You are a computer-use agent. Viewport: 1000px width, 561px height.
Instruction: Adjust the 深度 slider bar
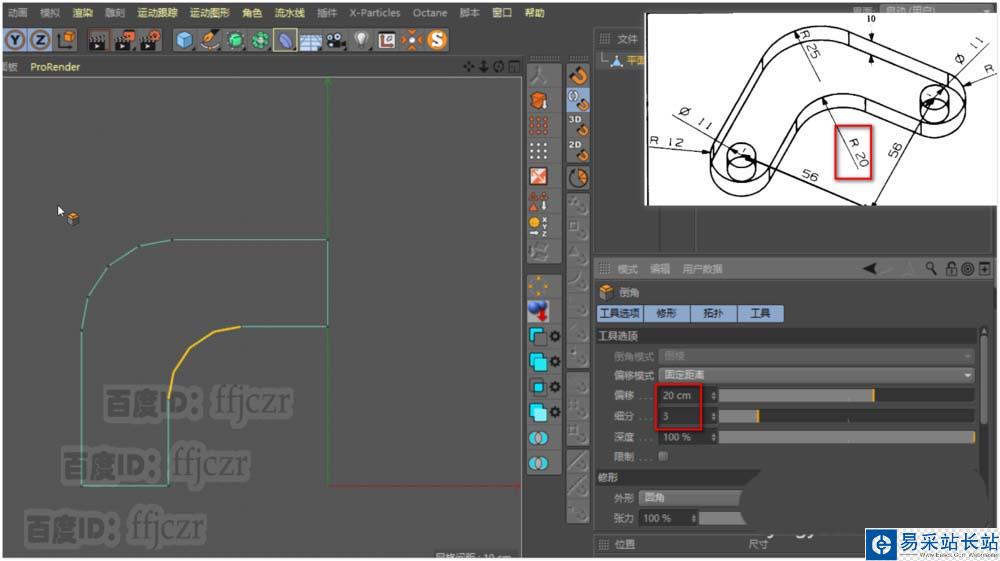click(846, 437)
